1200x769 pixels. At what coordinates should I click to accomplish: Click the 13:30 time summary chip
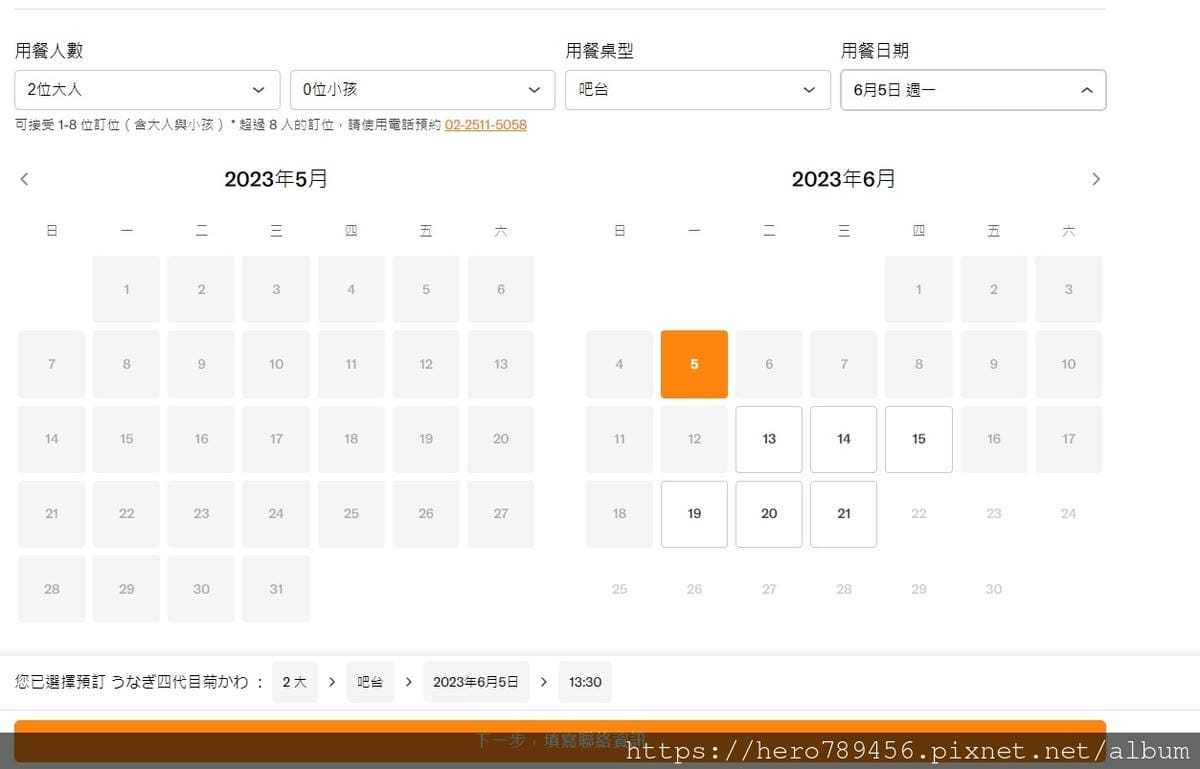tap(585, 682)
